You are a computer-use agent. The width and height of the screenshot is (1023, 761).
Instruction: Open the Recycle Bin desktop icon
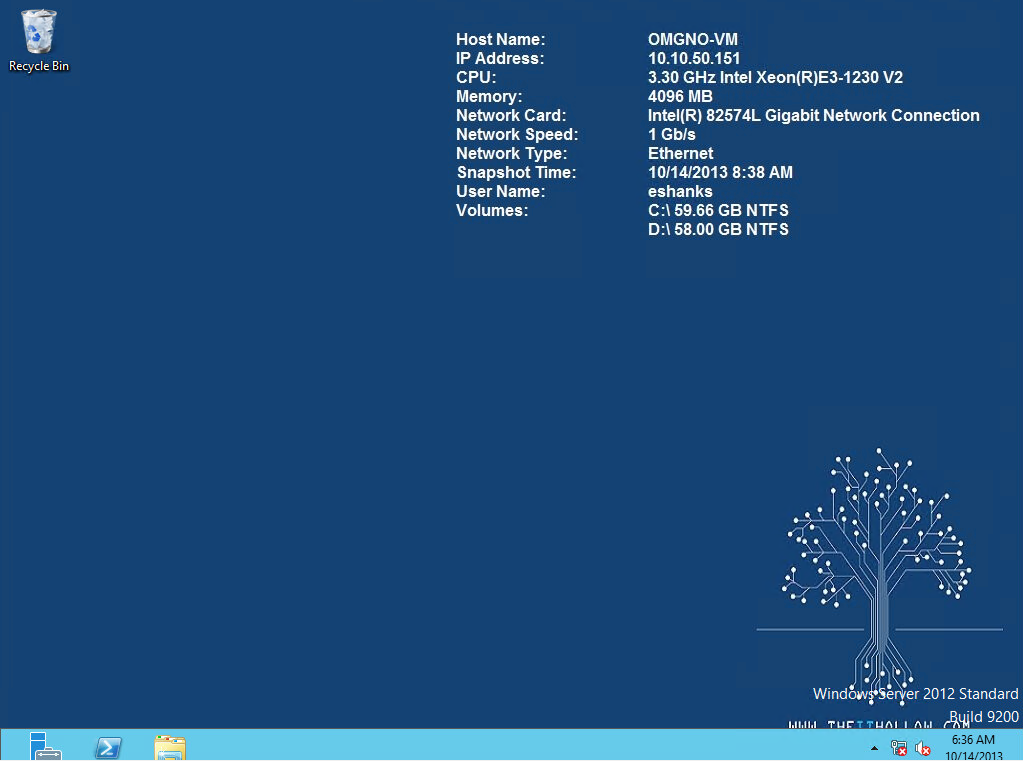point(37,32)
